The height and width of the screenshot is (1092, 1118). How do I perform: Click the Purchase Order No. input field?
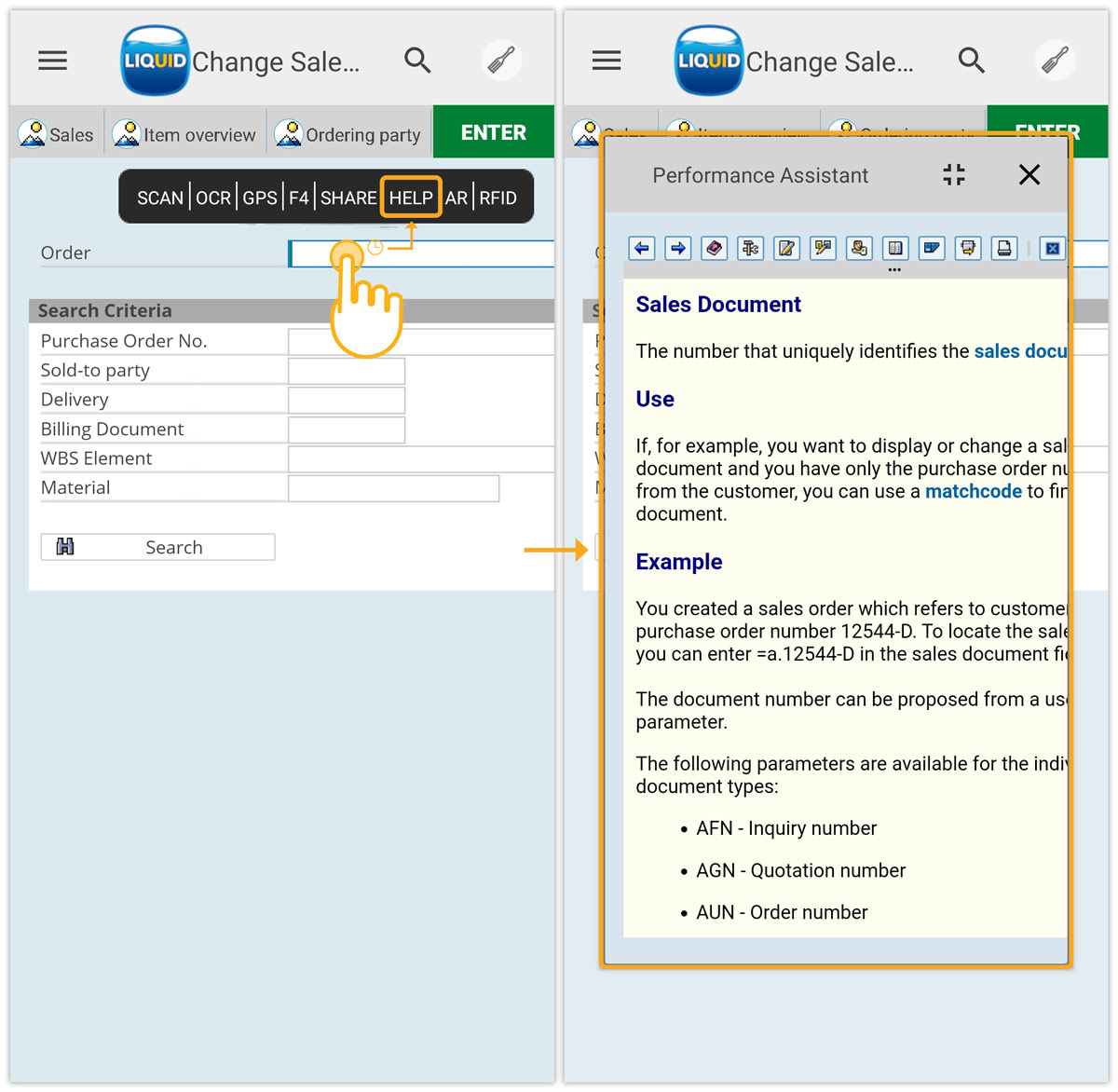pos(421,341)
